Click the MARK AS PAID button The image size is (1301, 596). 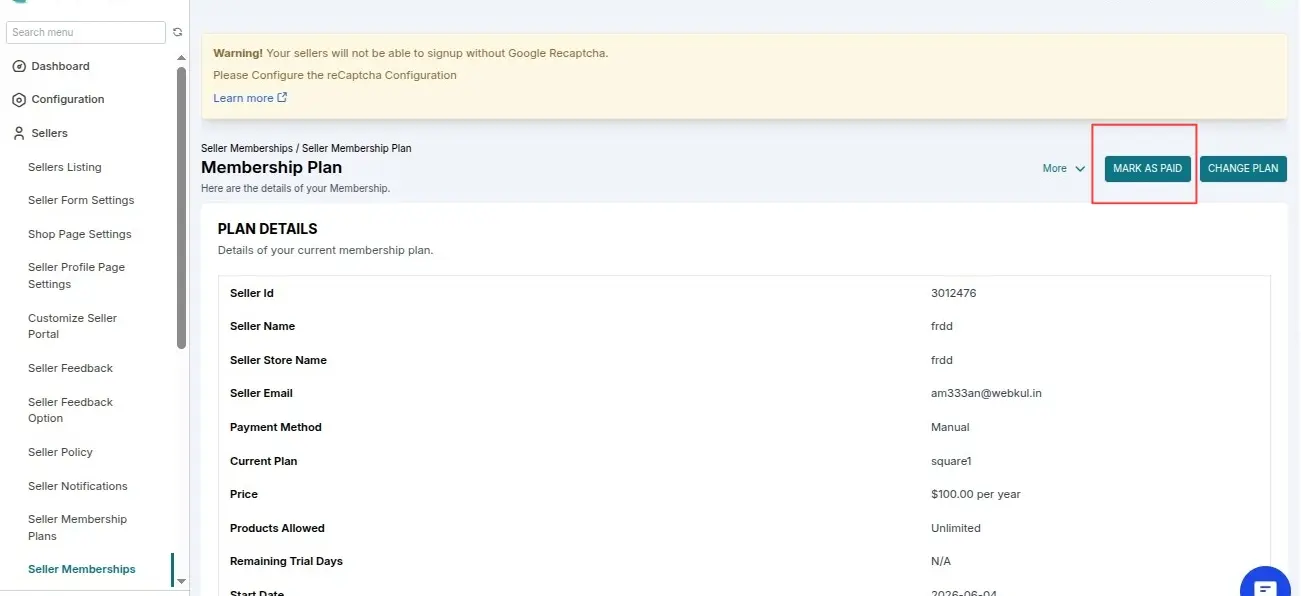(x=1147, y=169)
